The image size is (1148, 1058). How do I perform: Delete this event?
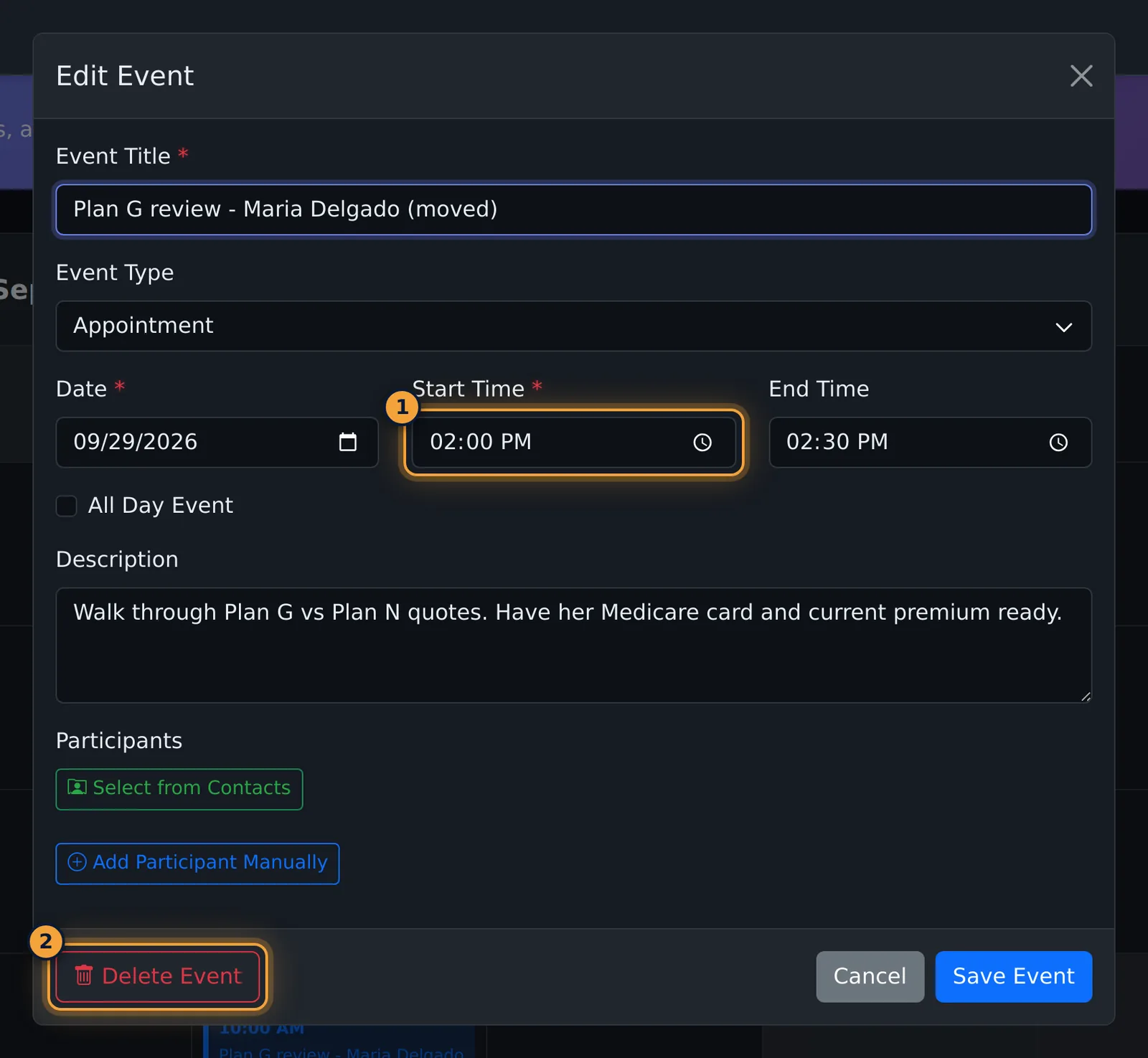[158, 977]
